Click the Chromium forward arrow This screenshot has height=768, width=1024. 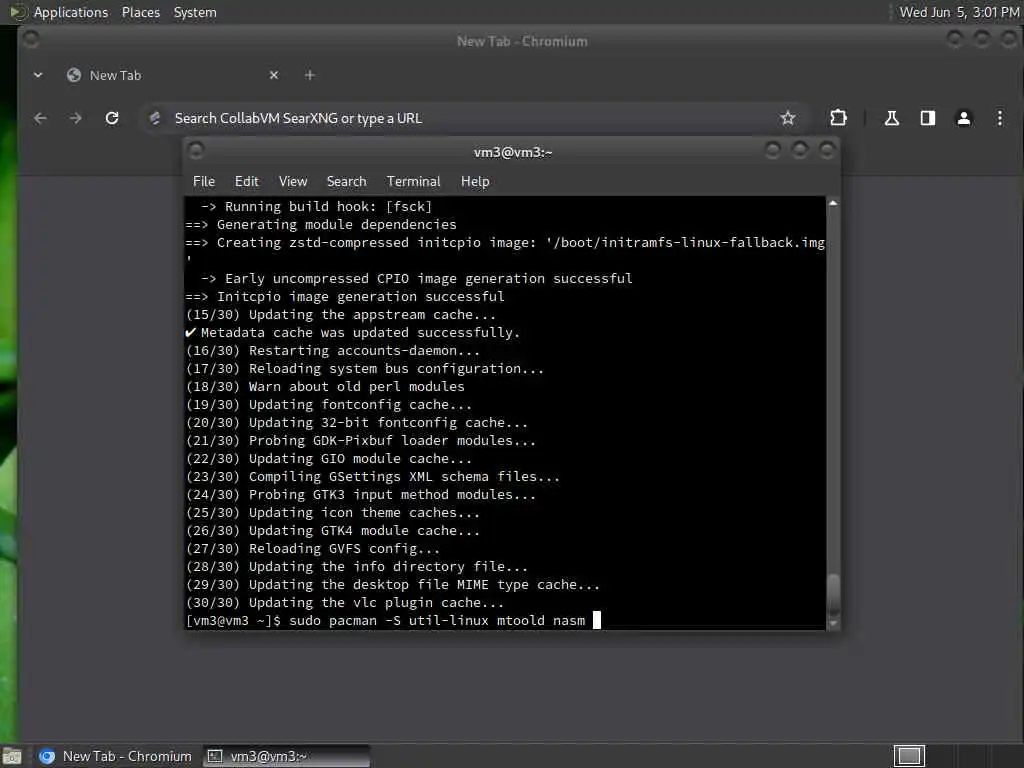76,118
